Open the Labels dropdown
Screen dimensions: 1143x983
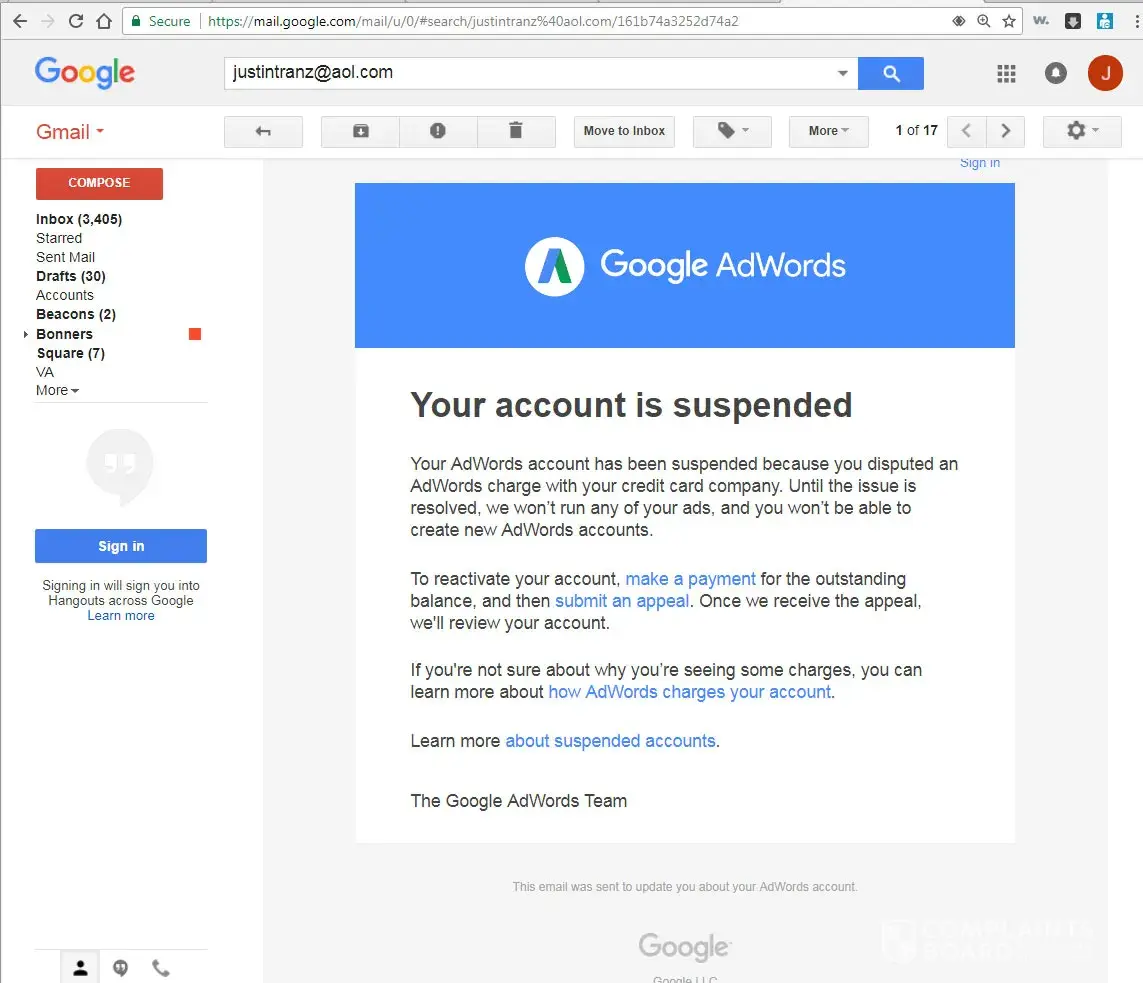click(732, 131)
